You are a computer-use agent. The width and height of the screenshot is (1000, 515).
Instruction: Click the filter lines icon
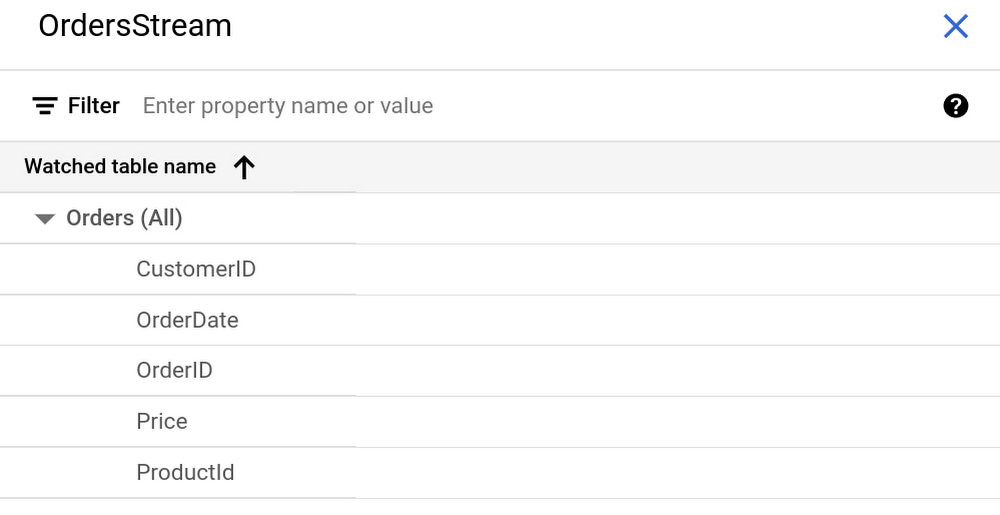click(45, 106)
